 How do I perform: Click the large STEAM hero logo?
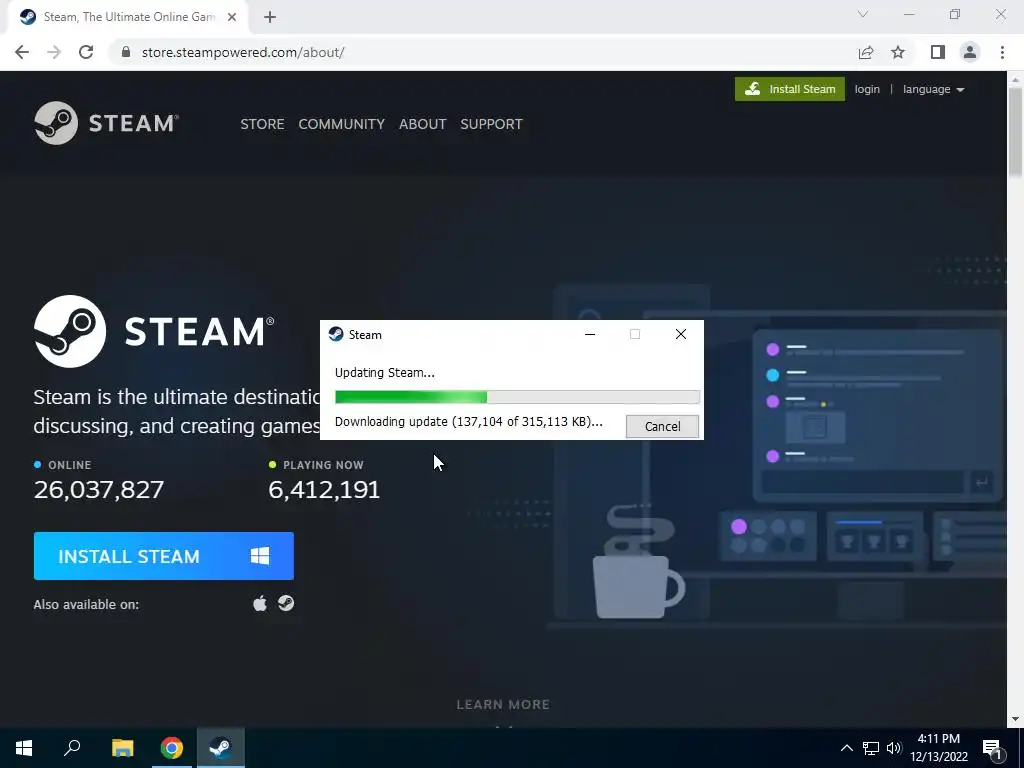[154, 331]
